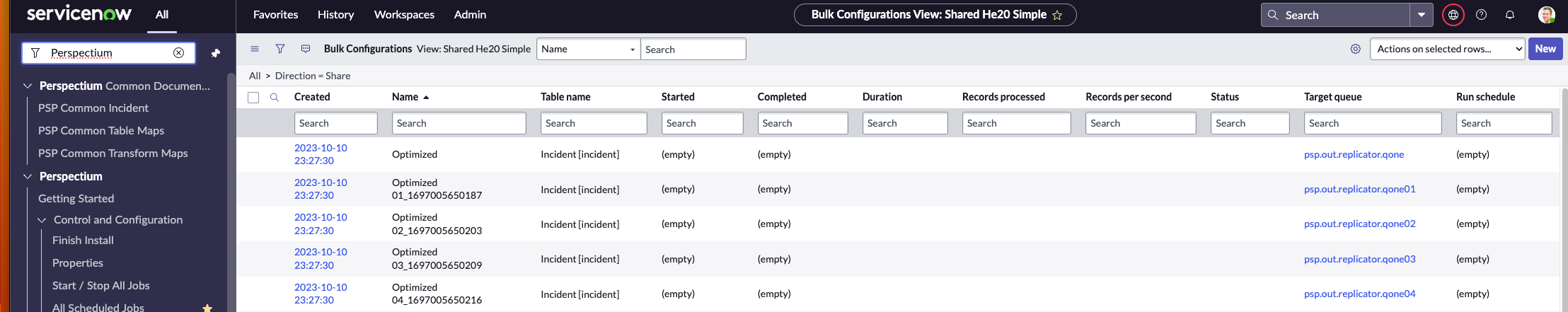
Task: Open the All menu tab
Action: point(162,14)
